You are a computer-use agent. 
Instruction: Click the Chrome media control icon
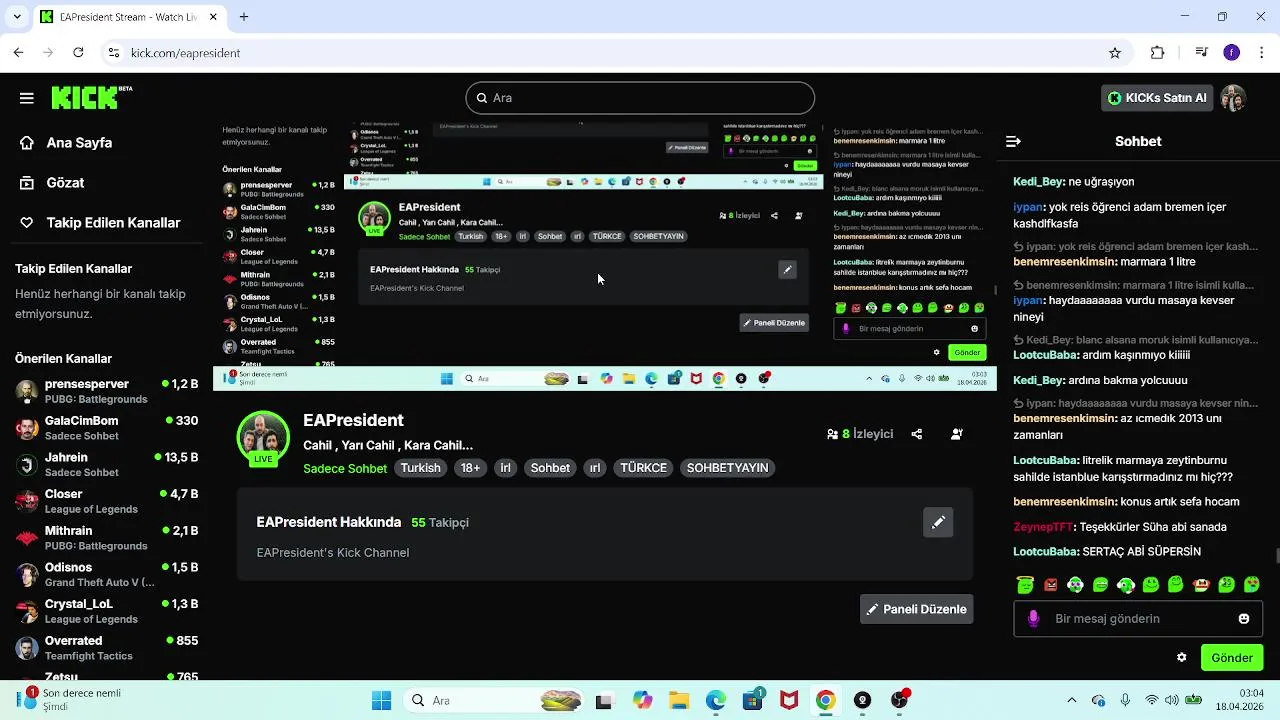click(1201, 53)
